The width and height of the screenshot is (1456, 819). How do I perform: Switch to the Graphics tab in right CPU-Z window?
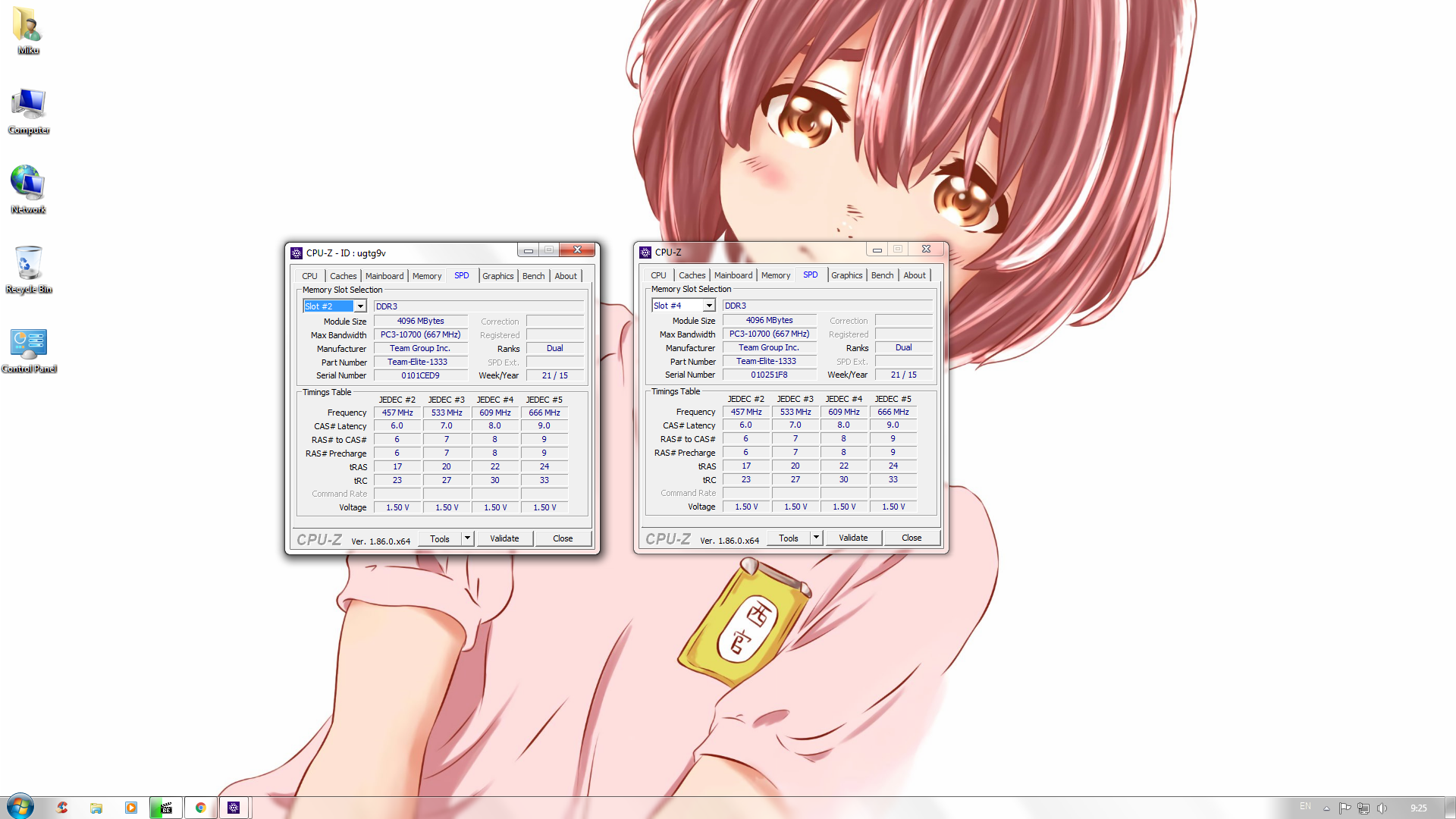[846, 275]
